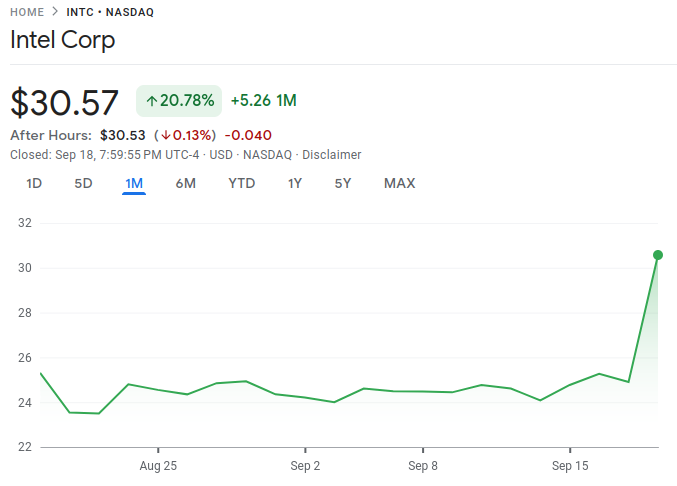Select the MAX time range tab
The height and width of the screenshot is (486, 677).
click(x=400, y=183)
